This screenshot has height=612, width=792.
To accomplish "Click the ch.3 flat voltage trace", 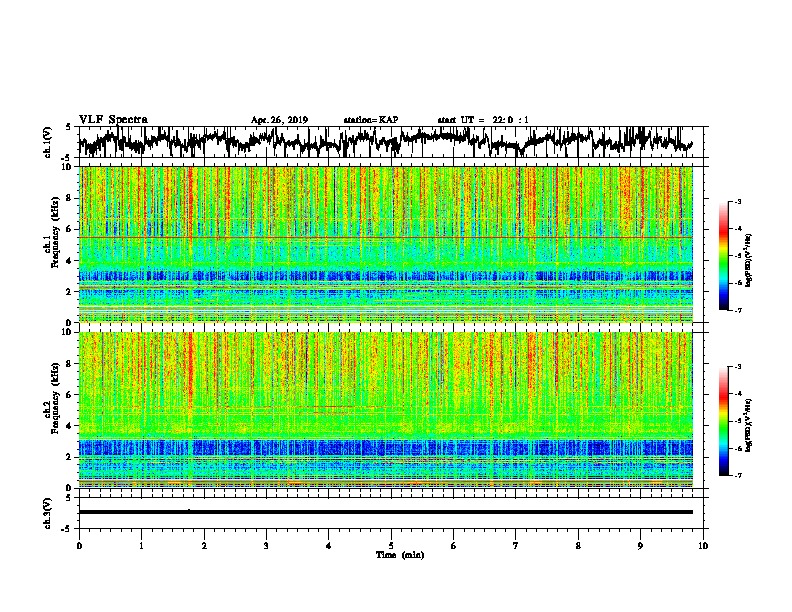I will [x=386, y=512].
